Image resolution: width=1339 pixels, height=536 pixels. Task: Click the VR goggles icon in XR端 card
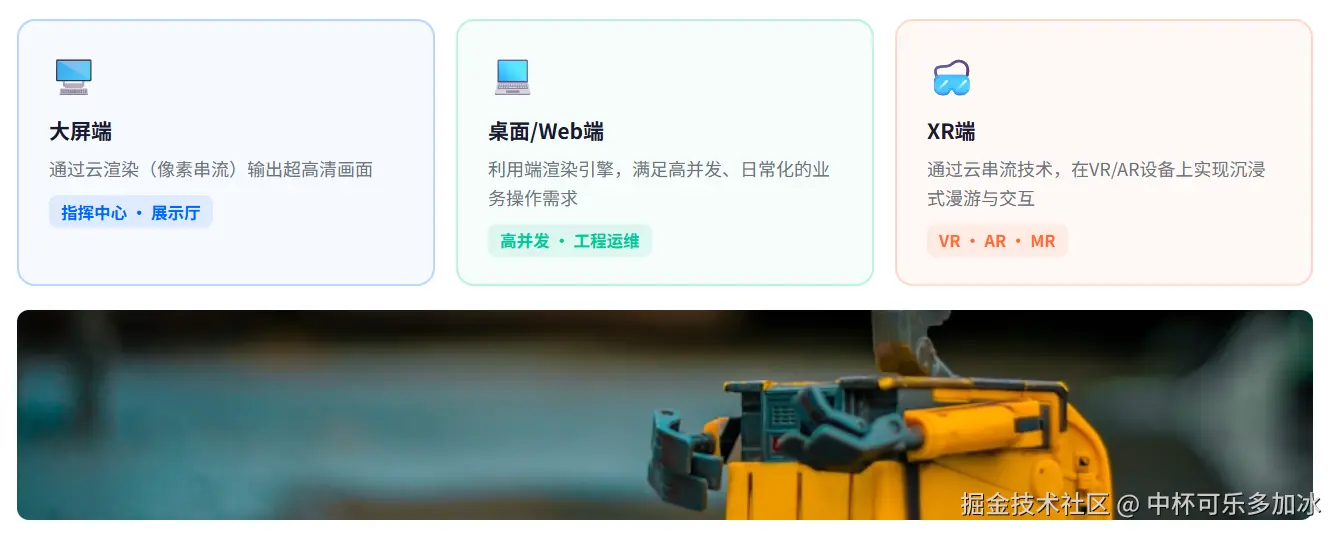click(951, 78)
